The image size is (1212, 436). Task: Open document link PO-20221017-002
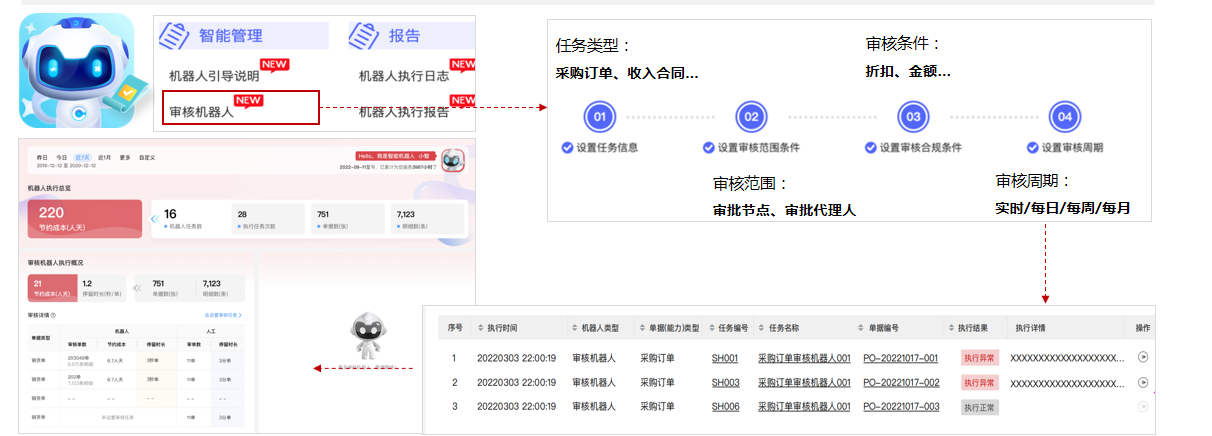click(901, 382)
